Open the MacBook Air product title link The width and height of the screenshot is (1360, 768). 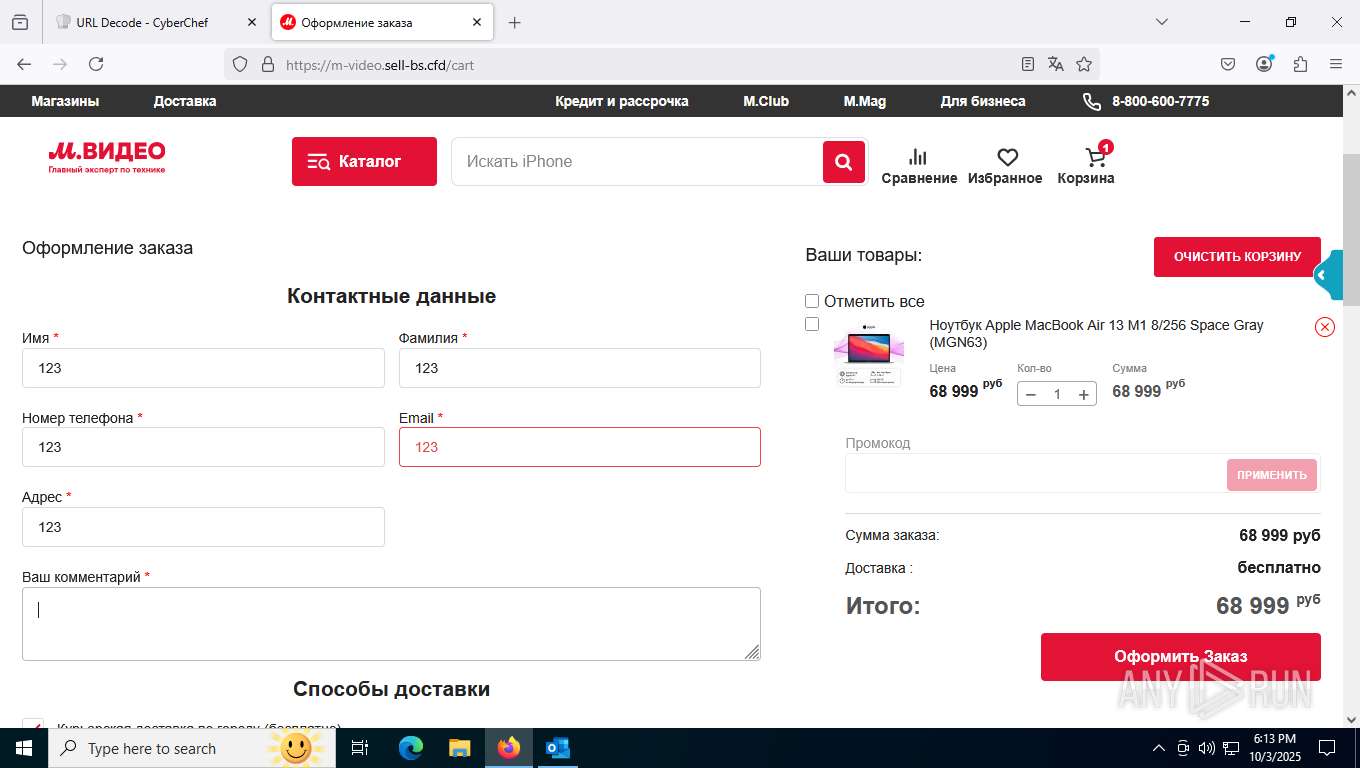pyautogui.click(x=1097, y=334)
